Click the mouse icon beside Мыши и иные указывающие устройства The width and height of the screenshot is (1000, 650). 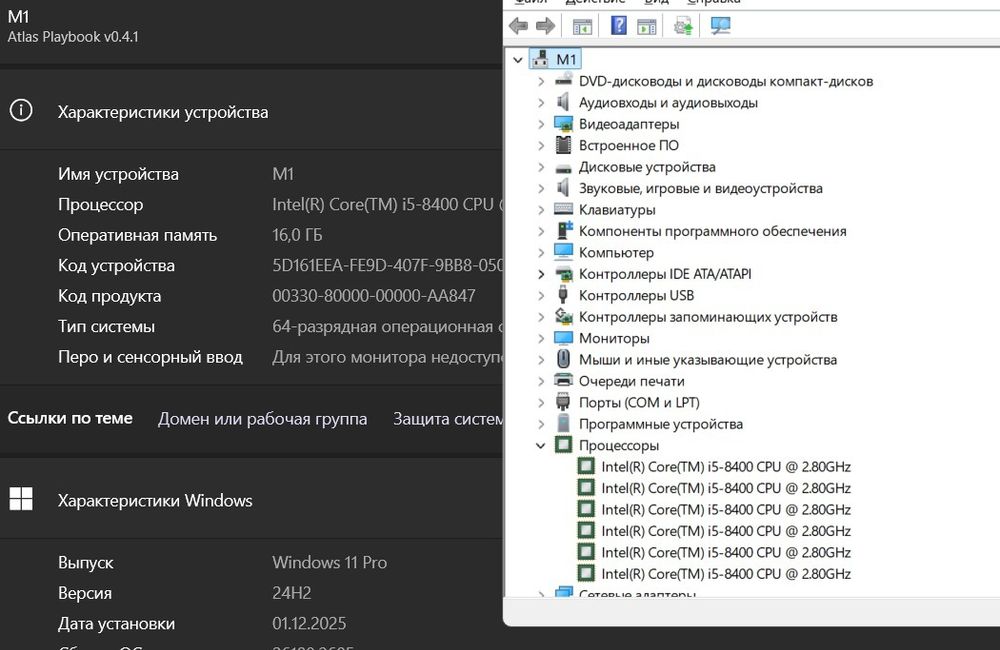pos(563,358)
